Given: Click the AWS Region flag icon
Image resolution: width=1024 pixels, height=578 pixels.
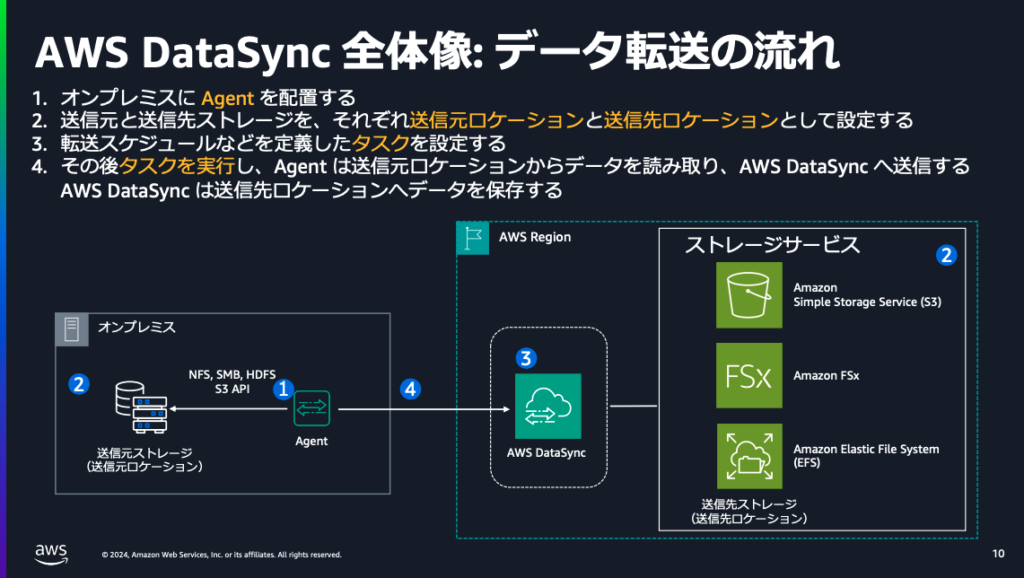Looking at the screenshot, I should point(473,238).
